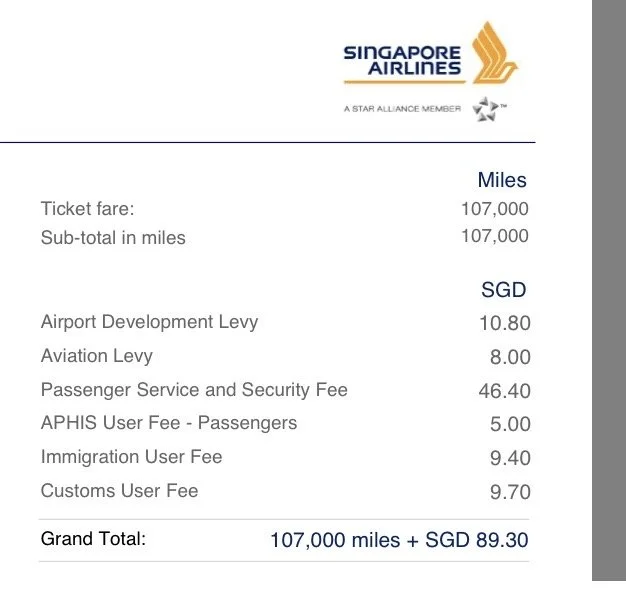The image size is (626, 596).
Task: Click the Sub-total in miles label
Action: point(113,237)
